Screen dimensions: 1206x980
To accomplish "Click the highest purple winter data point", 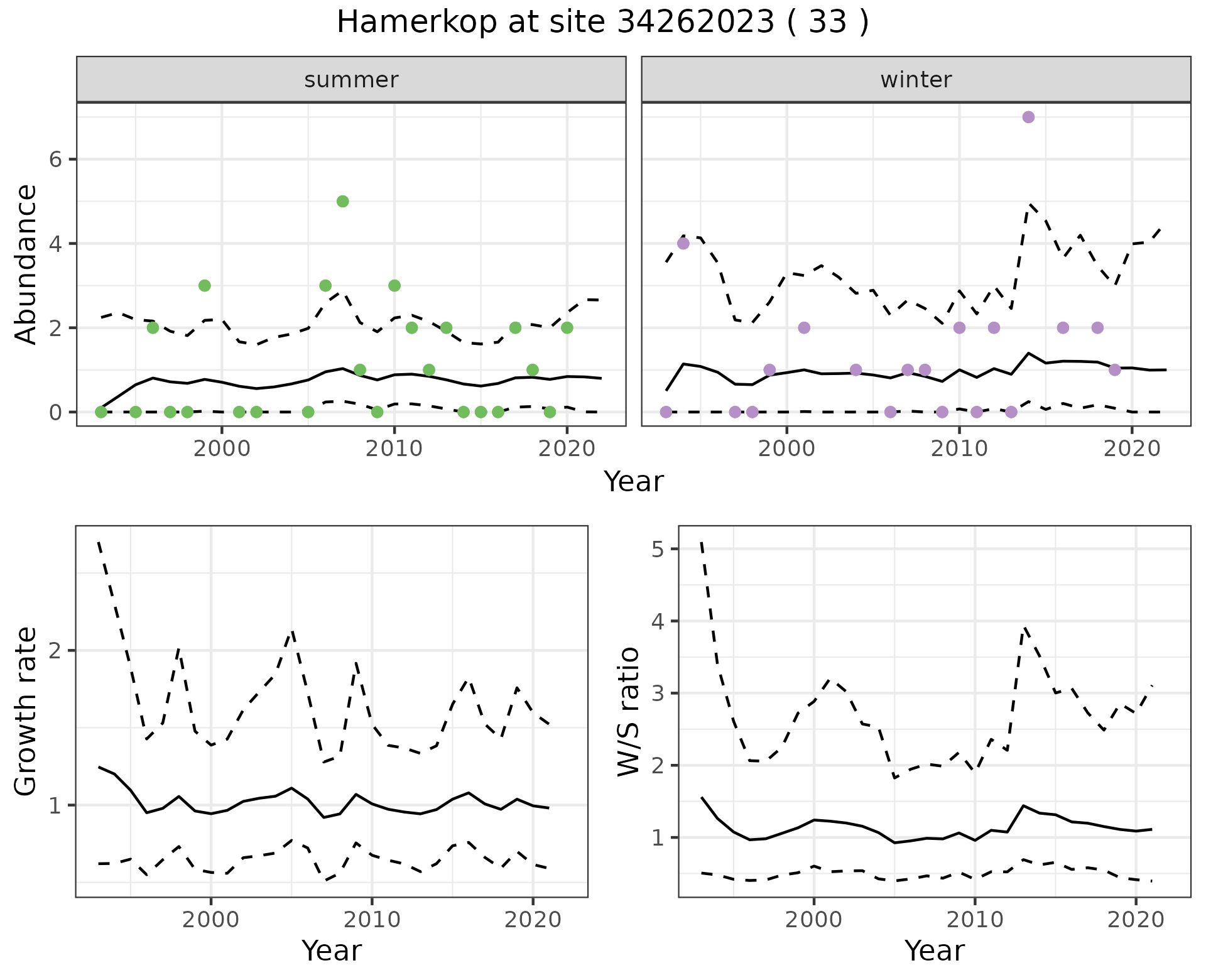I will 1028,117.
